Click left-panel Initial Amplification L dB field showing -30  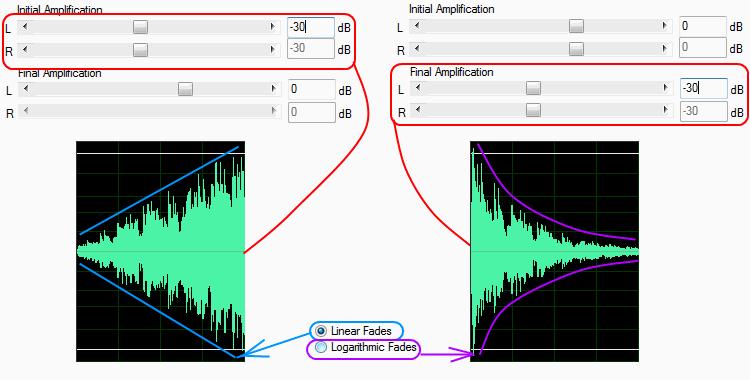[311, 27]
